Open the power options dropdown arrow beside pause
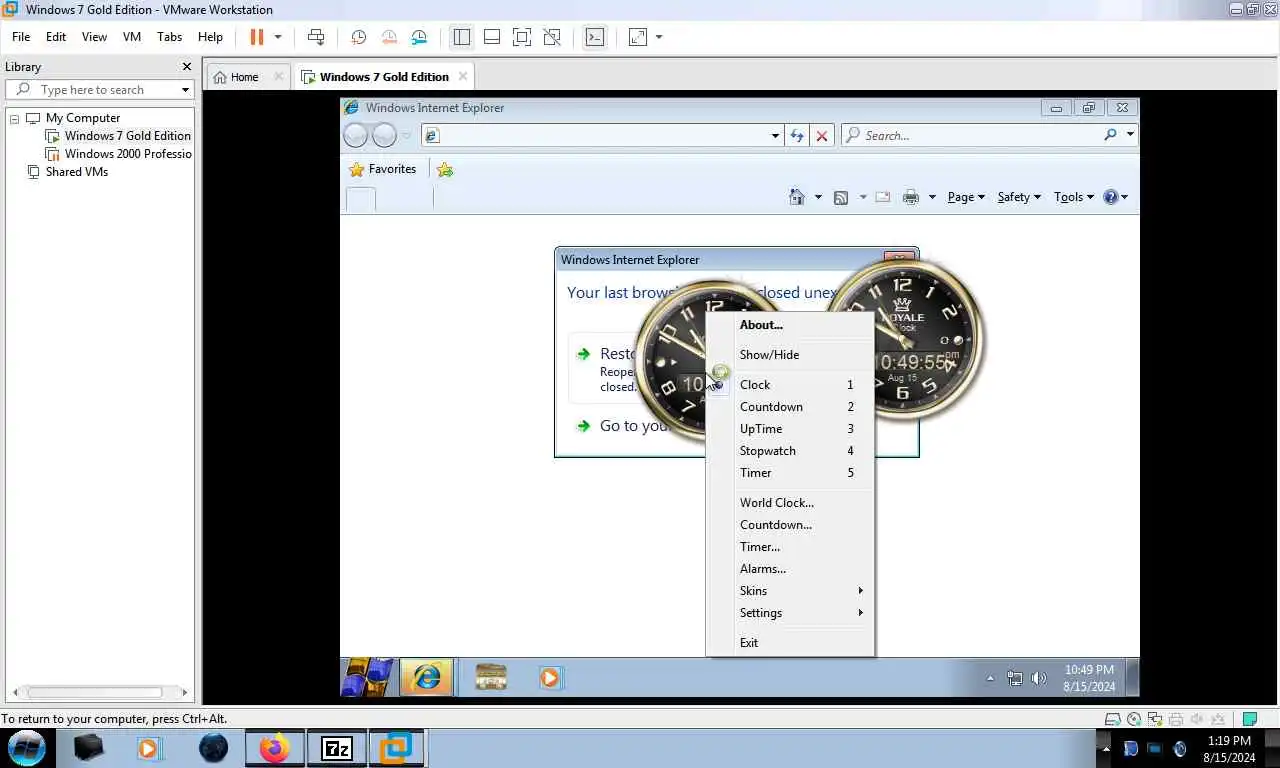The image size is (1280, 768). [x=278, y=37]
